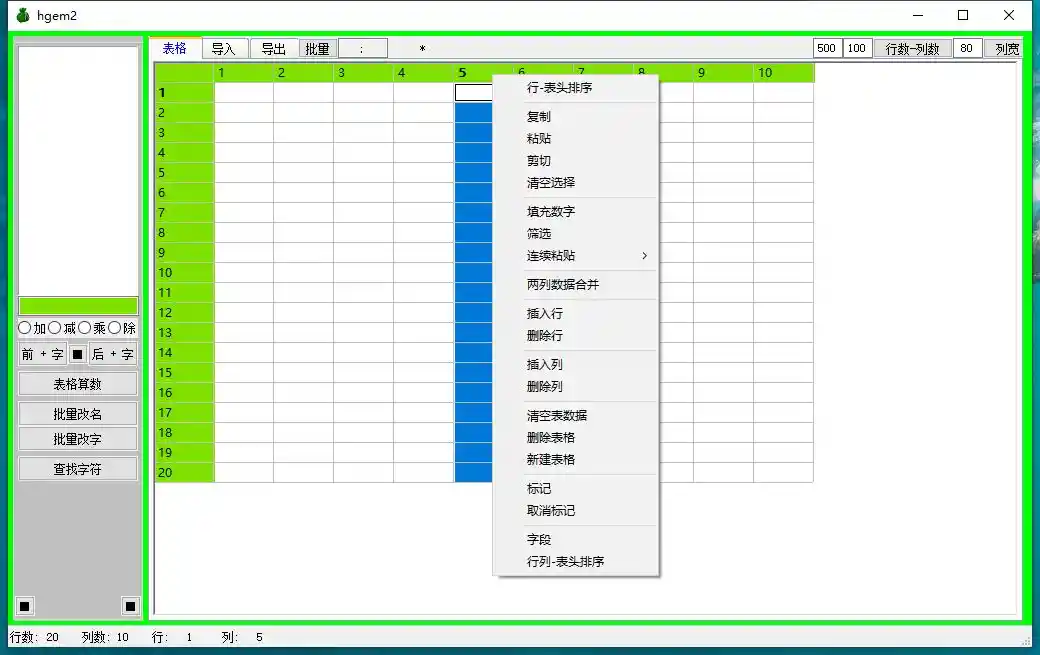Select 删除表格 in context menu
The width and height of the screenshot is (1040, 655).
(576, 438)
